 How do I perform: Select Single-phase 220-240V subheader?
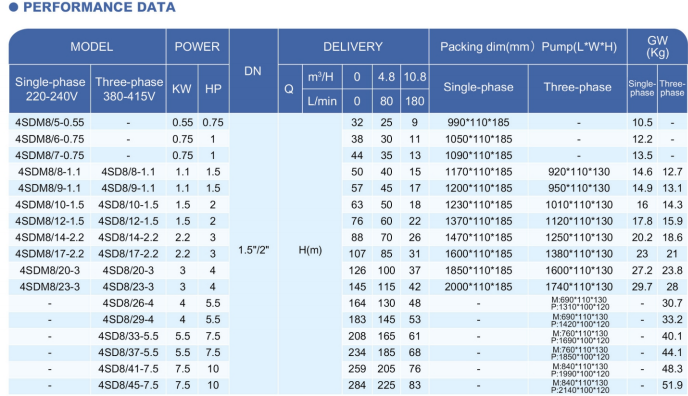click(x=50, y=89)
